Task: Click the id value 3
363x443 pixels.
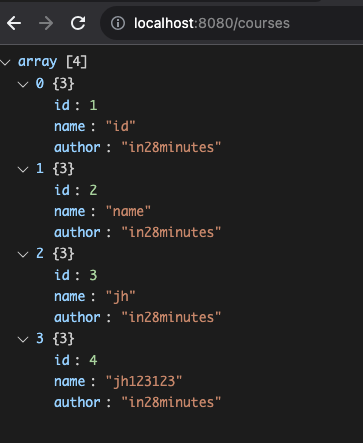Action: (x=93, y=275)
